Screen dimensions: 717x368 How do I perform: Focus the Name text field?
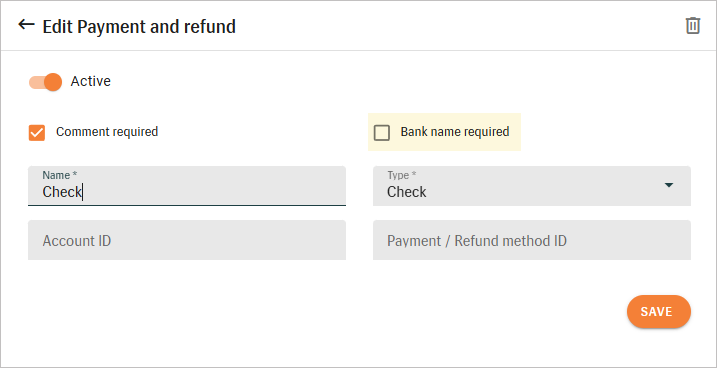pos(187,186)
